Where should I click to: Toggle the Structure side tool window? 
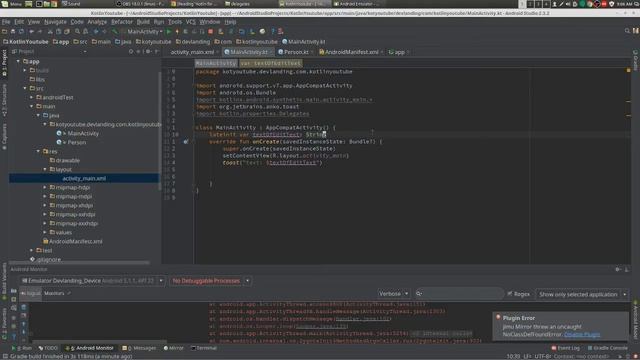point(4,101)
